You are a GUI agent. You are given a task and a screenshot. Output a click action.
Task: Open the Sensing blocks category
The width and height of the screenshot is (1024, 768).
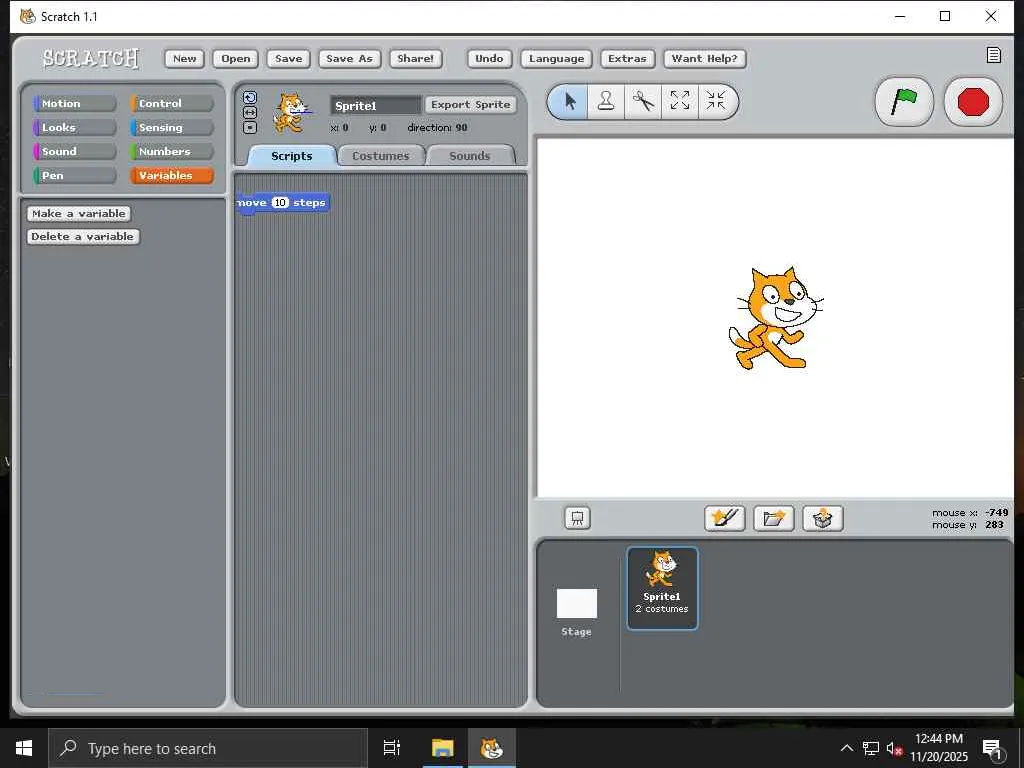point(172,127)
